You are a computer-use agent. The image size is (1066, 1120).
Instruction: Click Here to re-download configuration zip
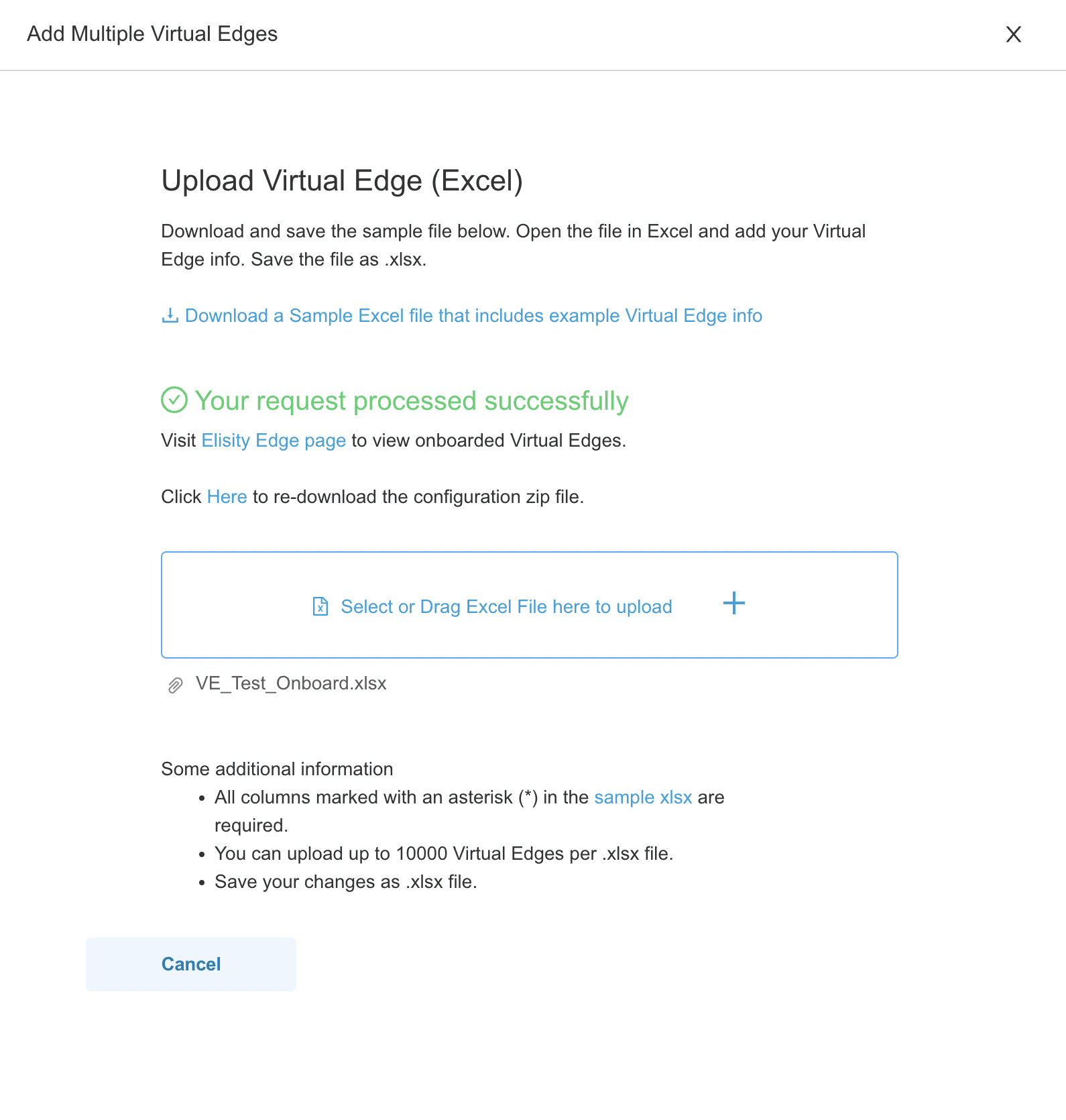coord(227,497)
